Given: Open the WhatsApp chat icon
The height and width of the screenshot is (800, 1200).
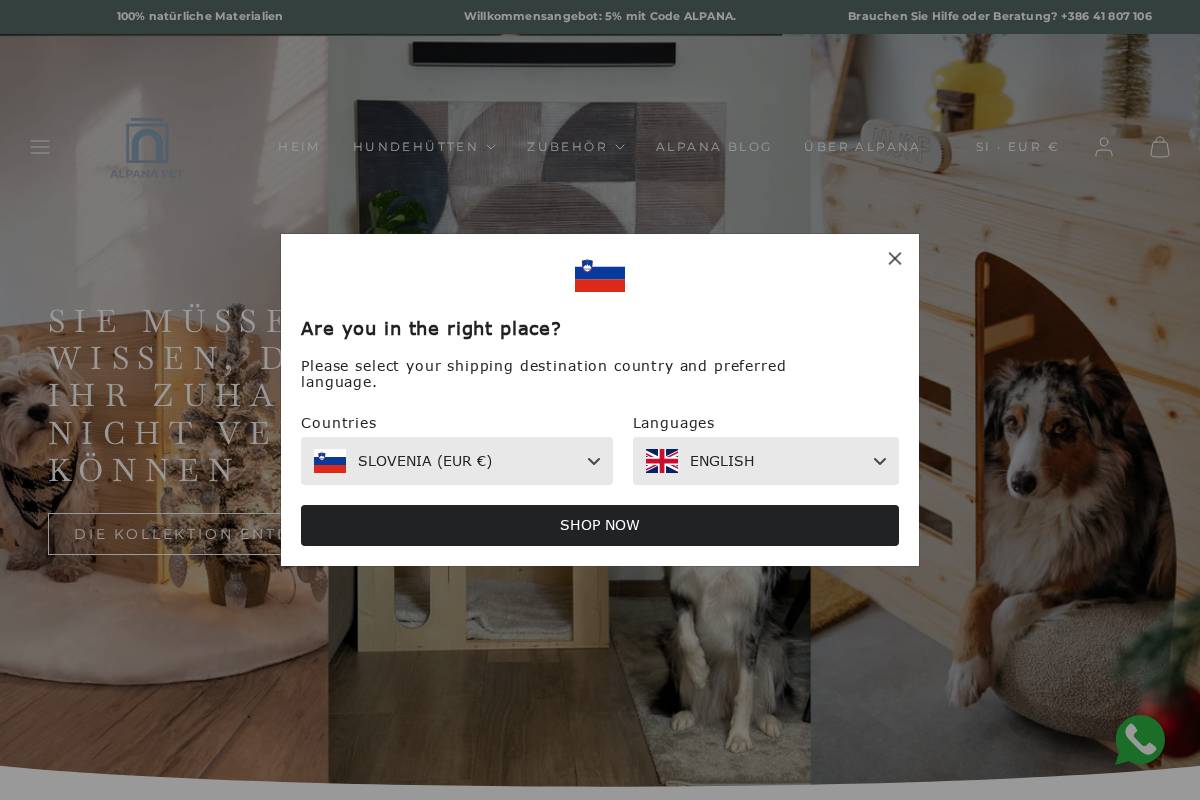Looking at the screenshot, I should [x=1140, y=740].
